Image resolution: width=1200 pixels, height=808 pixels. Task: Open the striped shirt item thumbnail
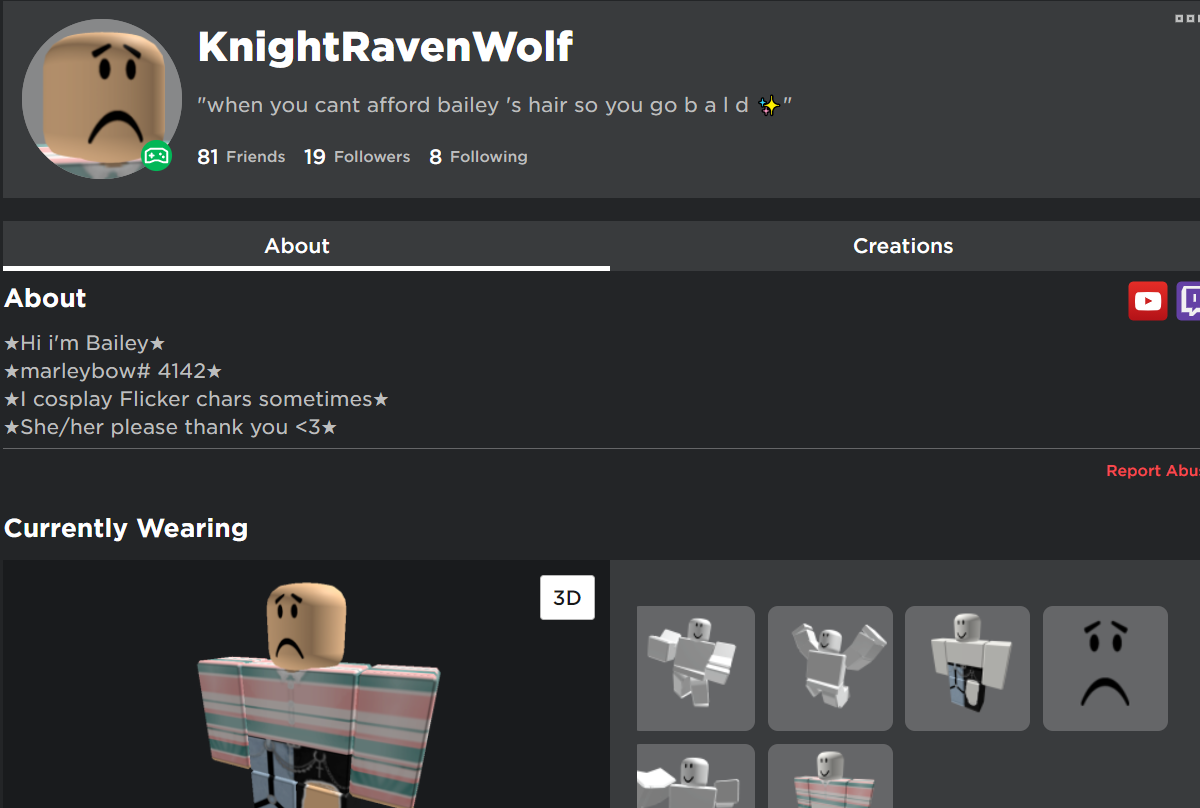[830, 776]
